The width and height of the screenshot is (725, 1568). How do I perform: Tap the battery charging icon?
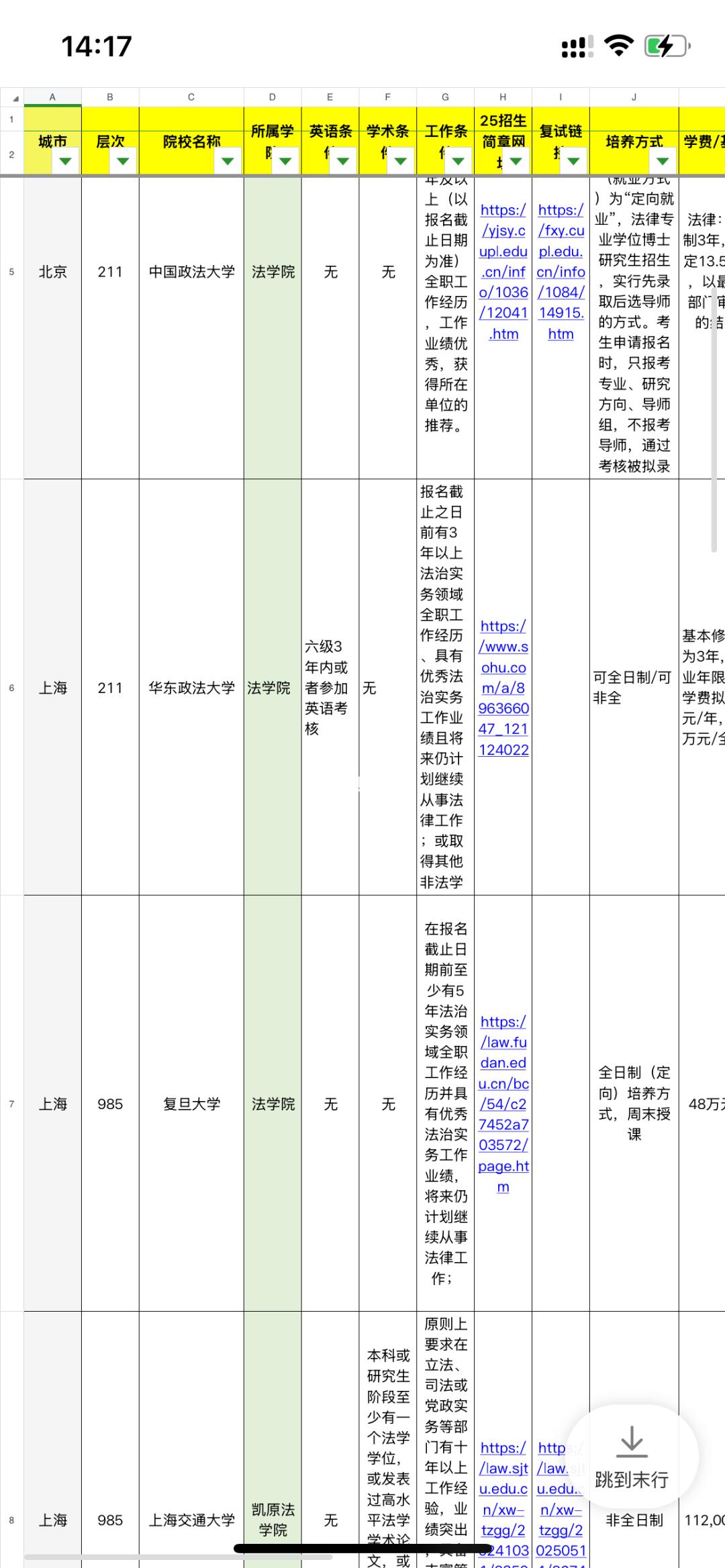(x=667, y=46)
